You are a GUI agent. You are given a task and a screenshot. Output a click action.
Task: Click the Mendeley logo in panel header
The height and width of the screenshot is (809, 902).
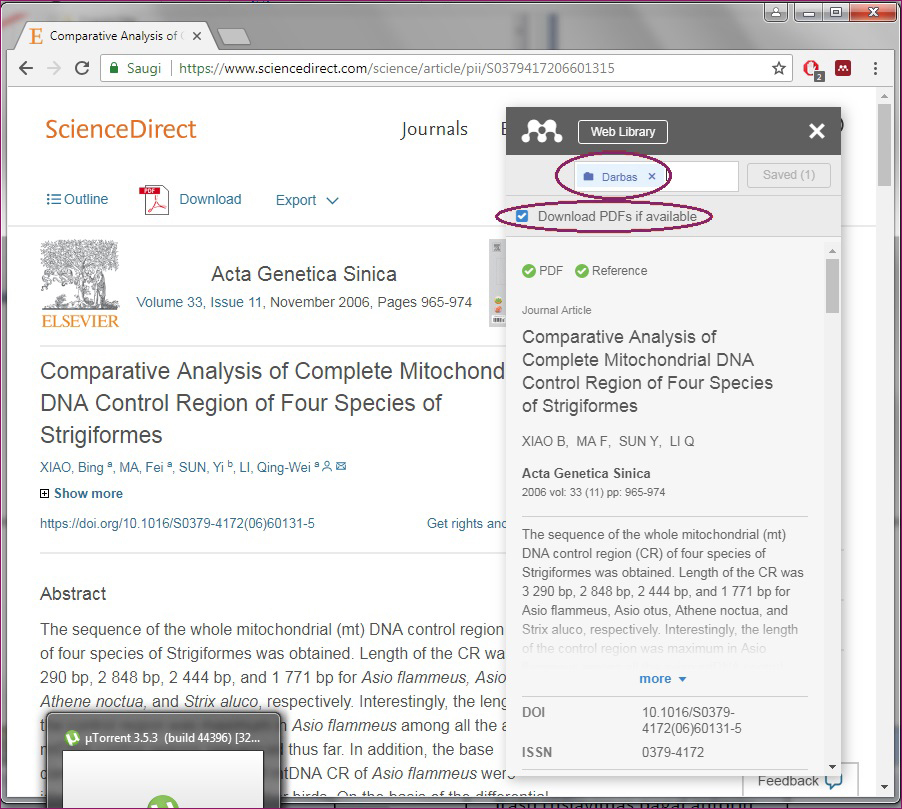[x=542, y=131]
